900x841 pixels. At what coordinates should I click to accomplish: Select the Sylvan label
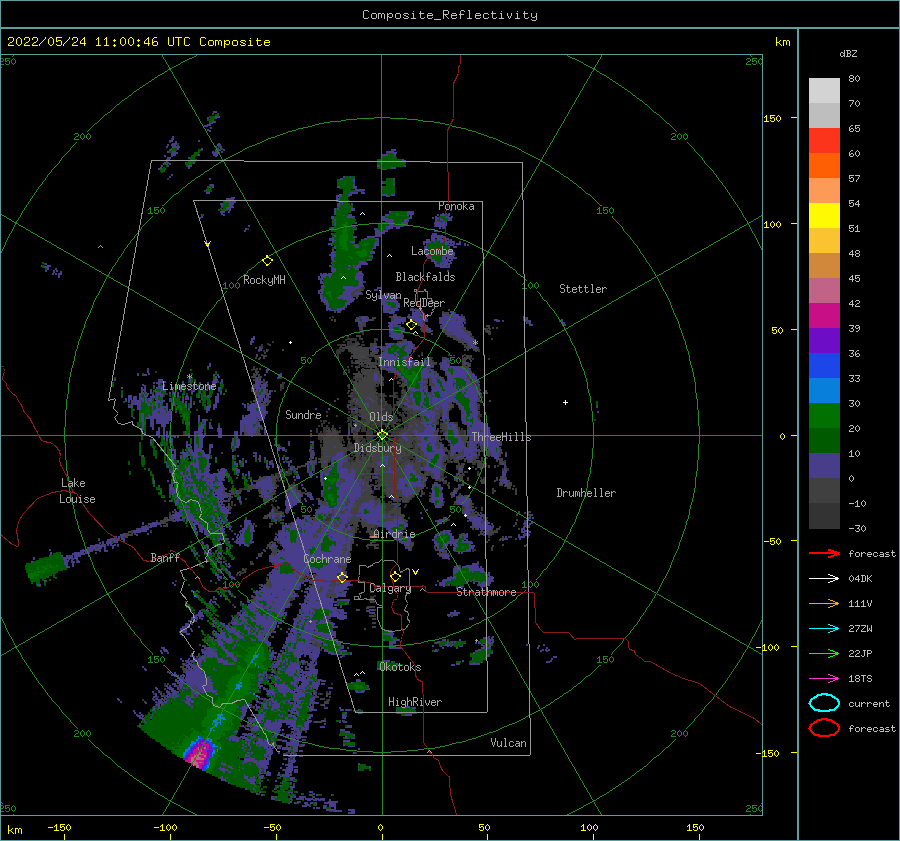point(383,295)
